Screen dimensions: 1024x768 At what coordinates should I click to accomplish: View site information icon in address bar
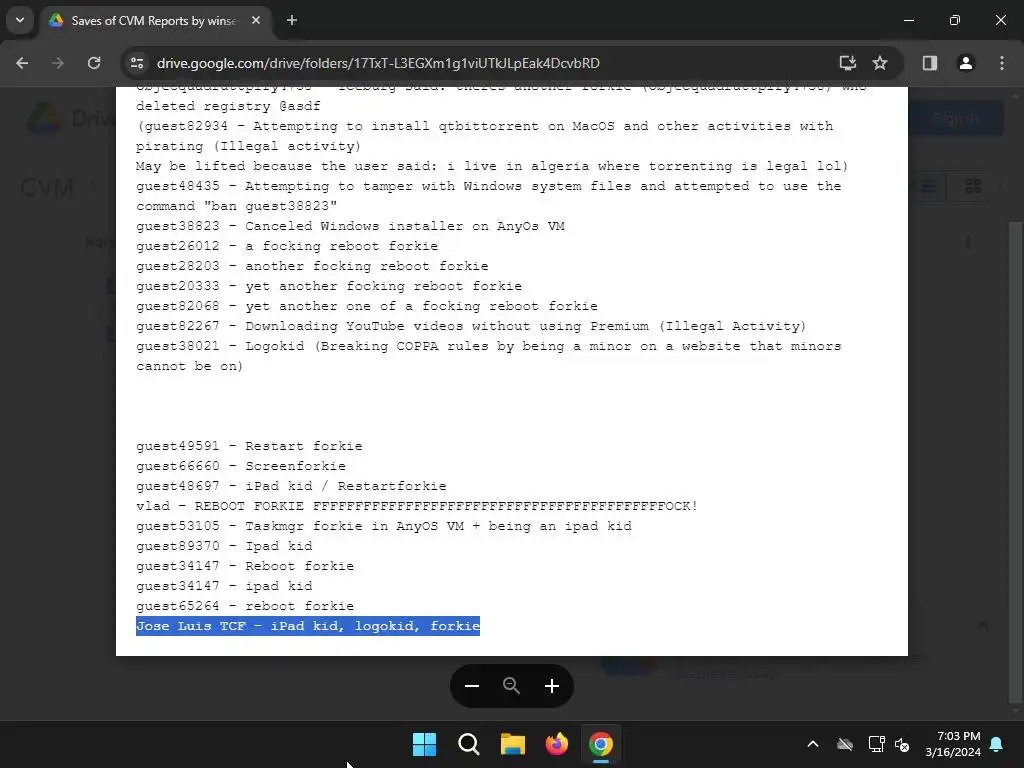(x=137, y=63)
